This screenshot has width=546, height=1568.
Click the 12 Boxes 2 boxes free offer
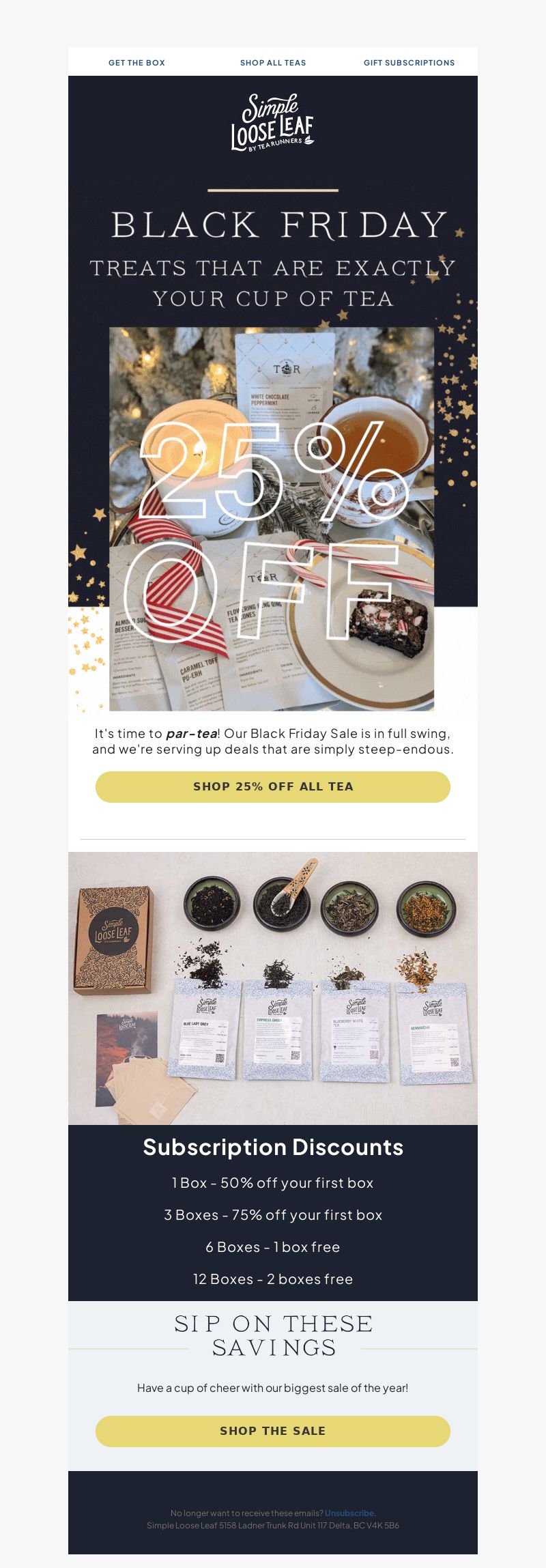273,1279
